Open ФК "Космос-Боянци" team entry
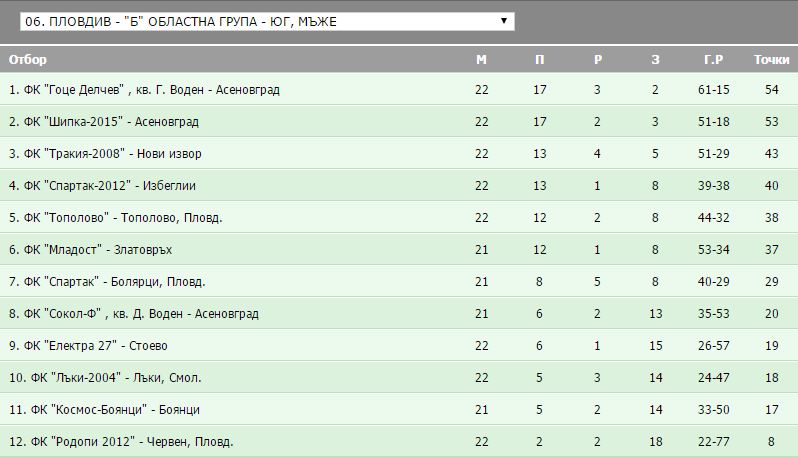The height and width of the screenshot is (458, 798). pos(105,410)
